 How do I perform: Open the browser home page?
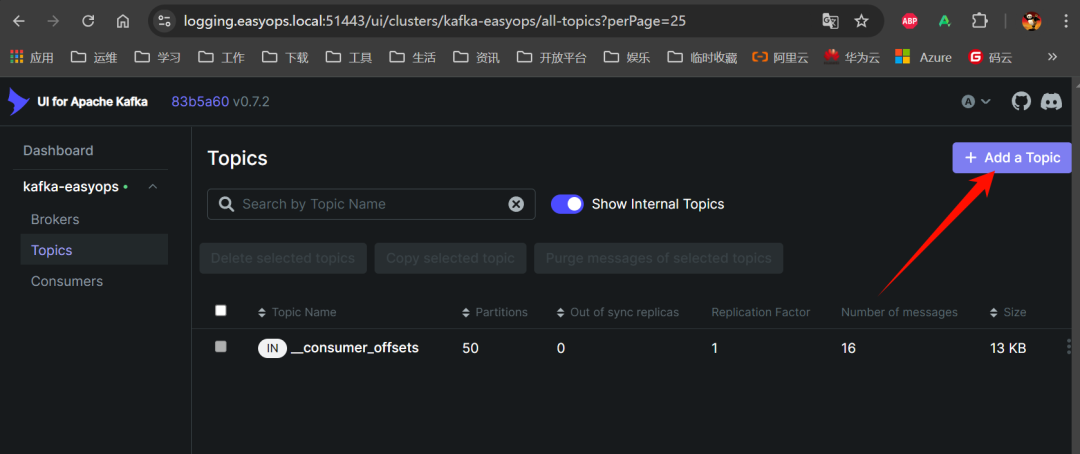(123, 21)
